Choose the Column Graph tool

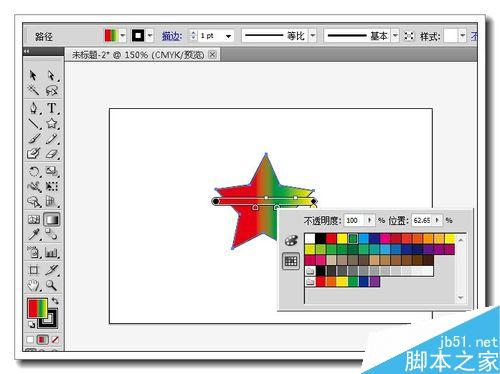pyautogui.click(x=52, y=252)
